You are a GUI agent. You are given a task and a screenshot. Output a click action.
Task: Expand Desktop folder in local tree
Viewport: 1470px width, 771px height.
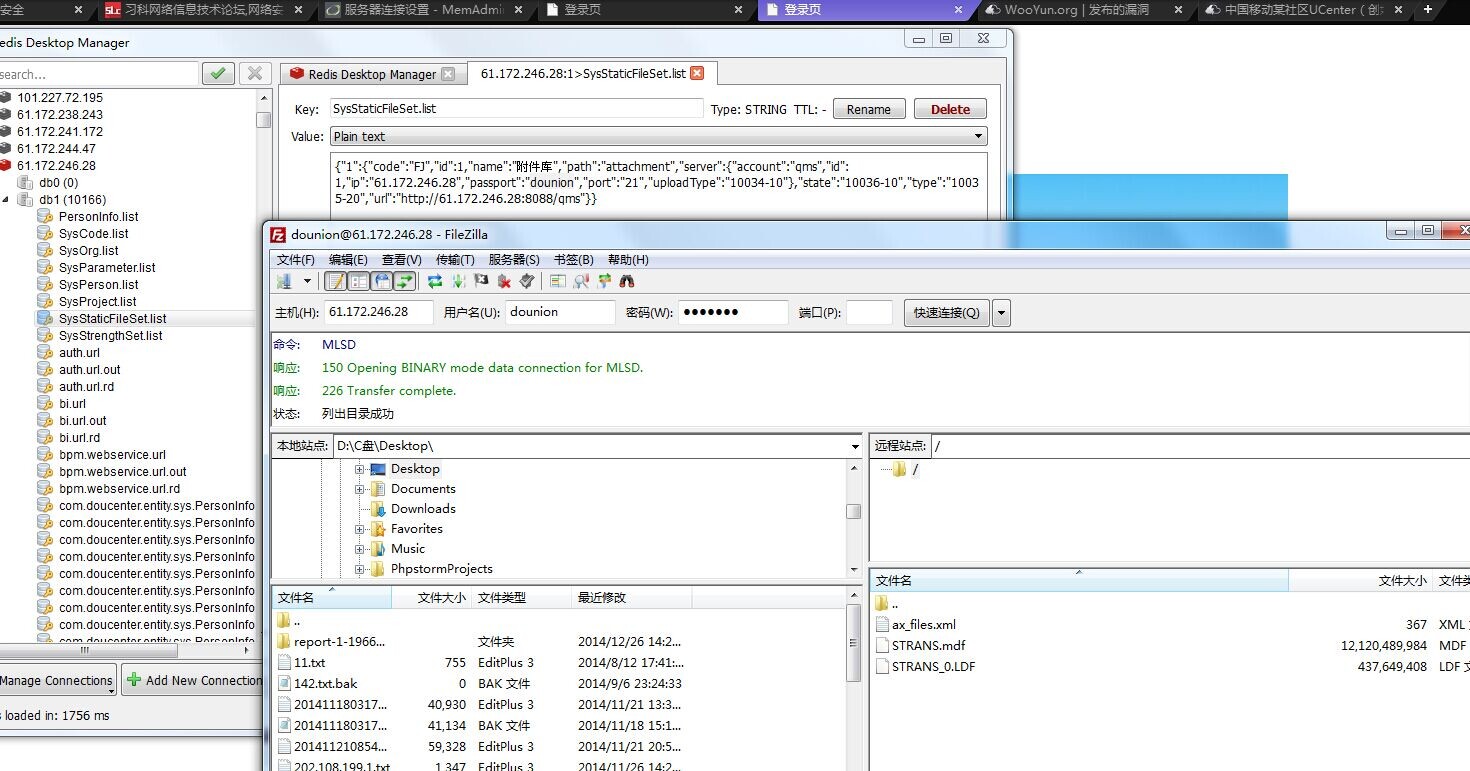tap(359, 469)
